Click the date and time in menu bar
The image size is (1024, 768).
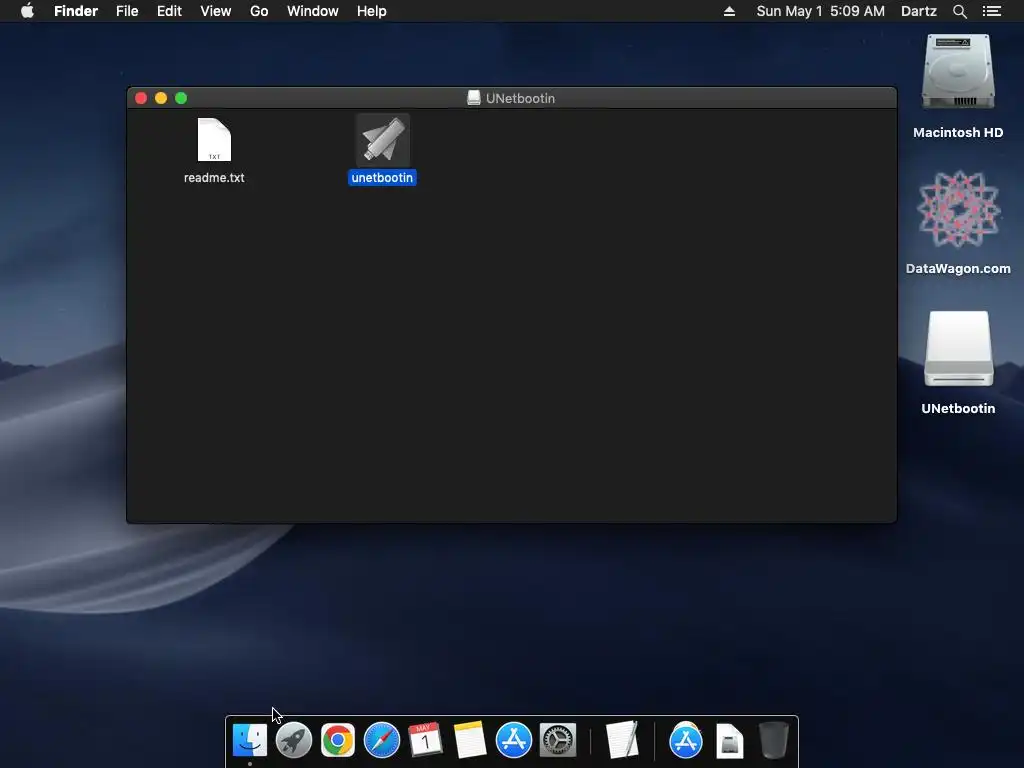click(820, 11)
